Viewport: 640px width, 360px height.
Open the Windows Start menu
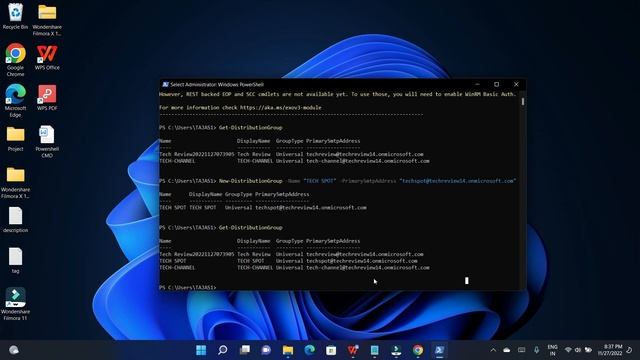[201, 350]
